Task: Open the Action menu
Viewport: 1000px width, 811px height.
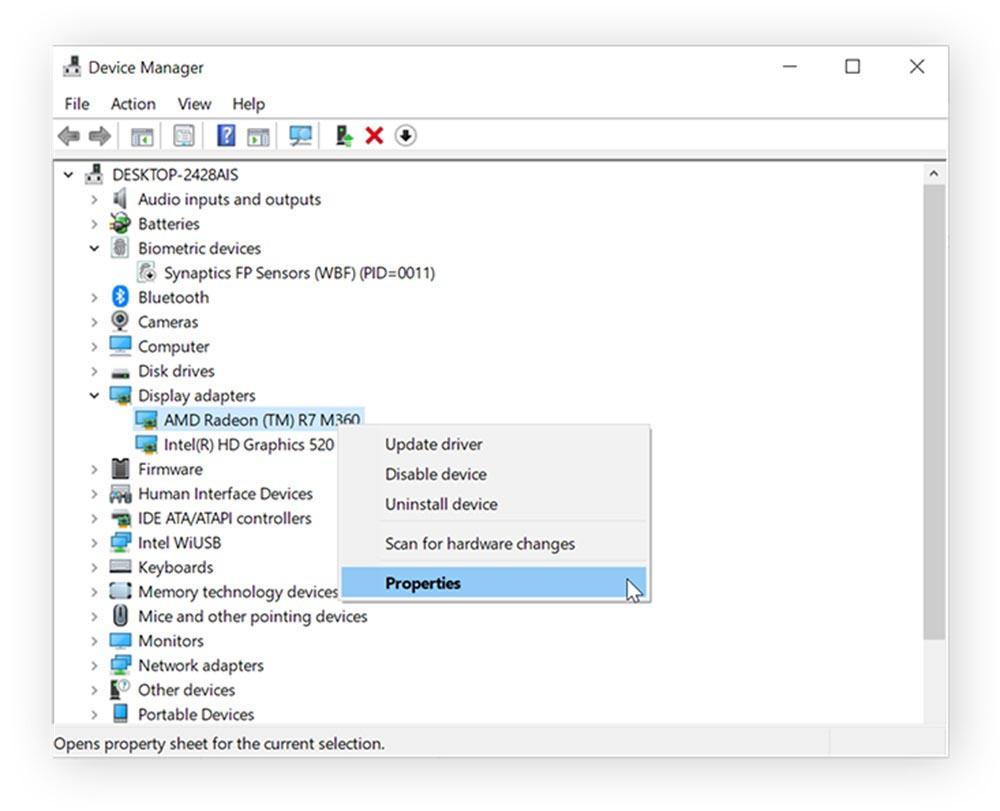Action: click(133, 104)
